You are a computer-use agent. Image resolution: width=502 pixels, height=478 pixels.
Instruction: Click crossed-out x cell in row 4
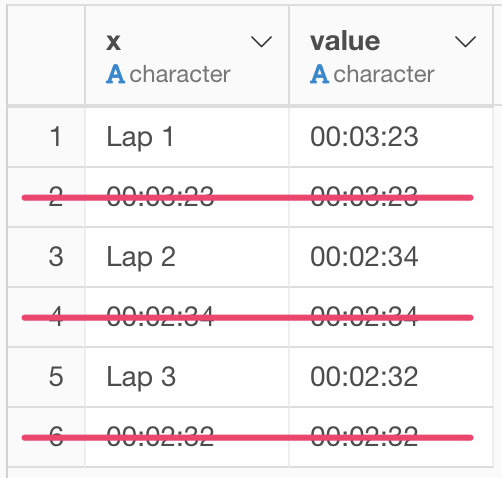[187, 317]
